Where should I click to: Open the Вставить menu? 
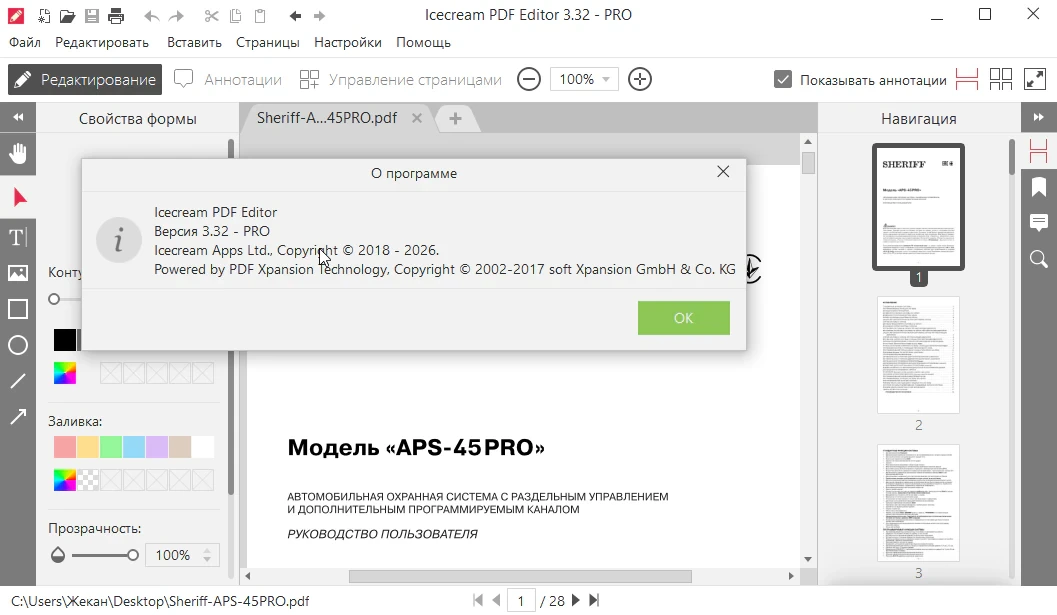194,42
